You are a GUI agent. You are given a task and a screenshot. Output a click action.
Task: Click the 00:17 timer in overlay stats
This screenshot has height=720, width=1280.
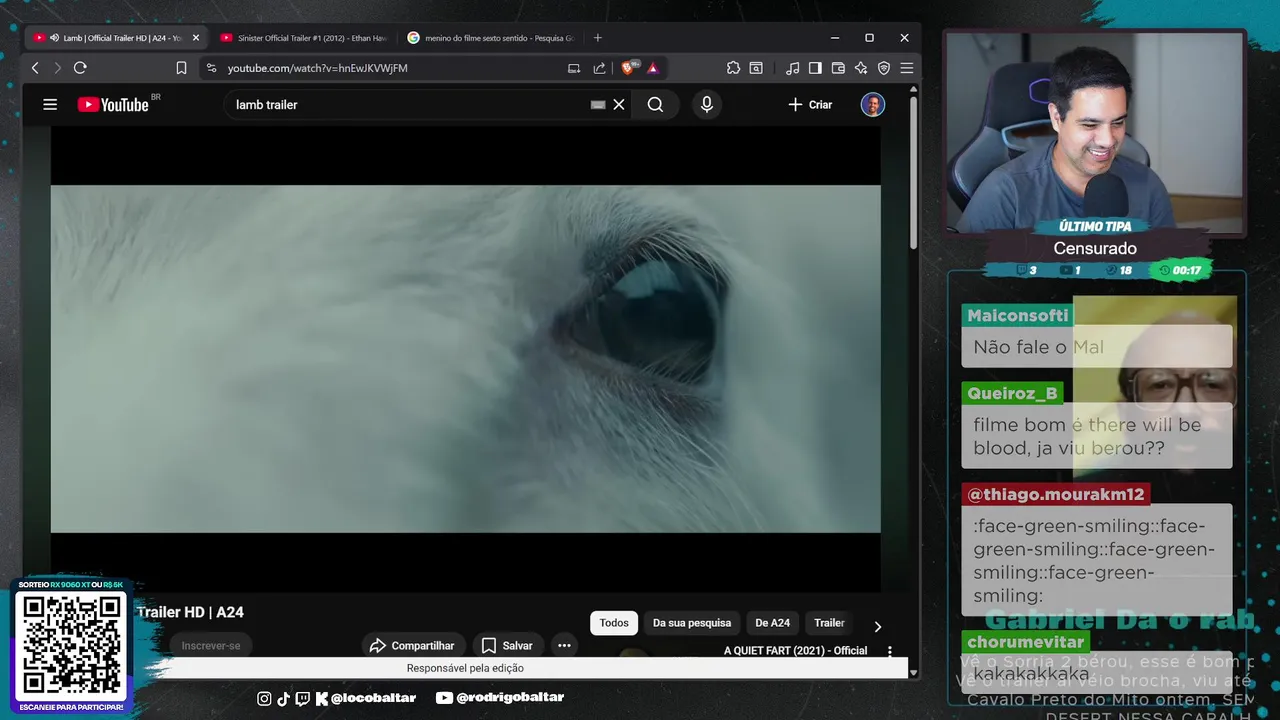point(1181,270)
